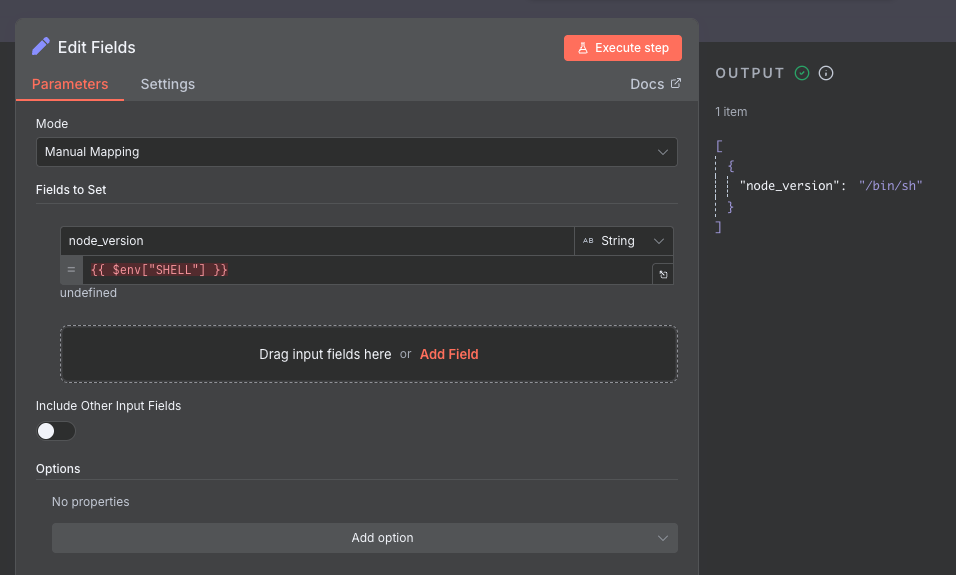Screen dimensions: 956x575
Task: Click the Execute step button
Action: pos(622,48)
